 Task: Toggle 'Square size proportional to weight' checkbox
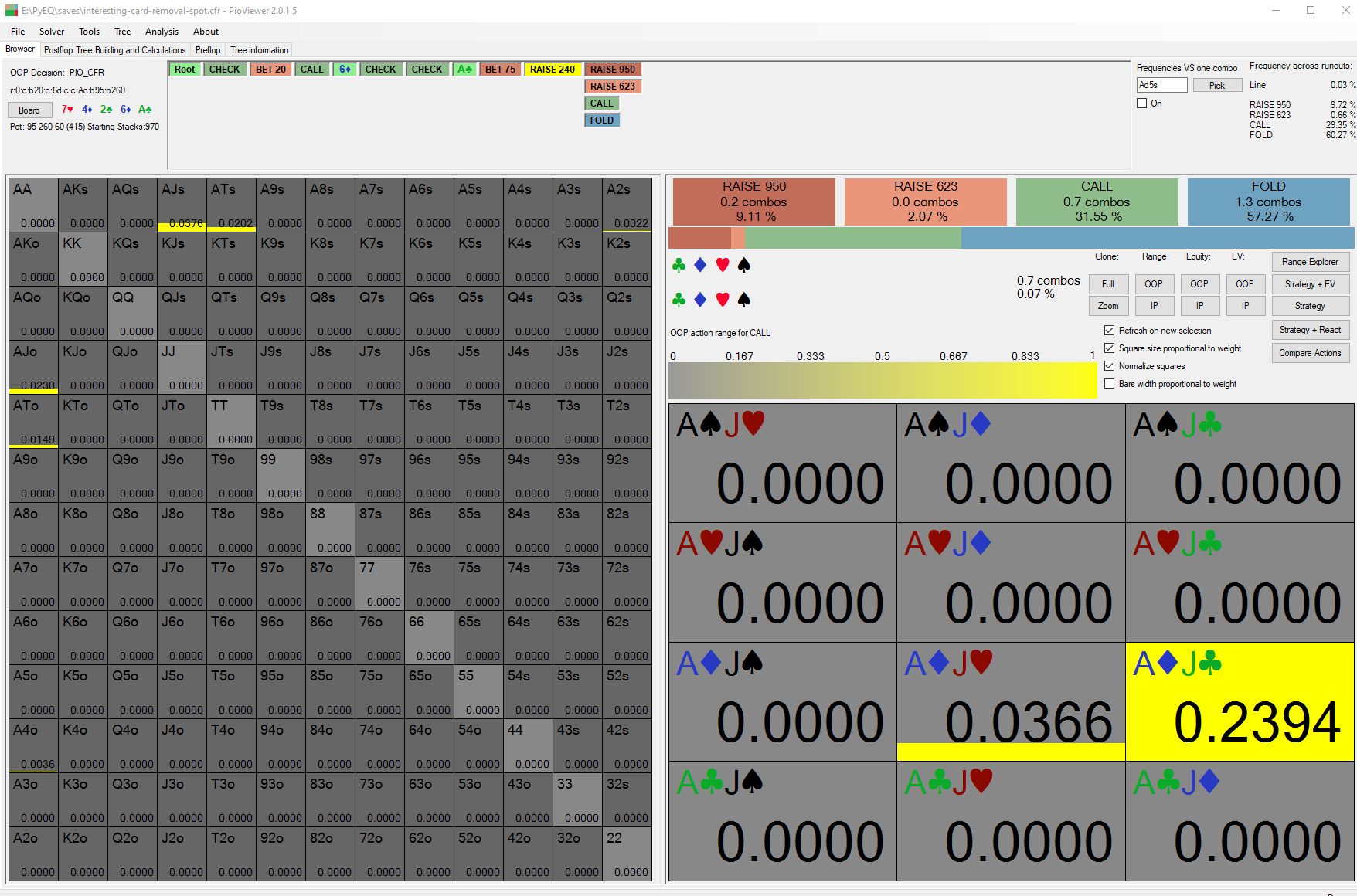[x=1109, y=348]
